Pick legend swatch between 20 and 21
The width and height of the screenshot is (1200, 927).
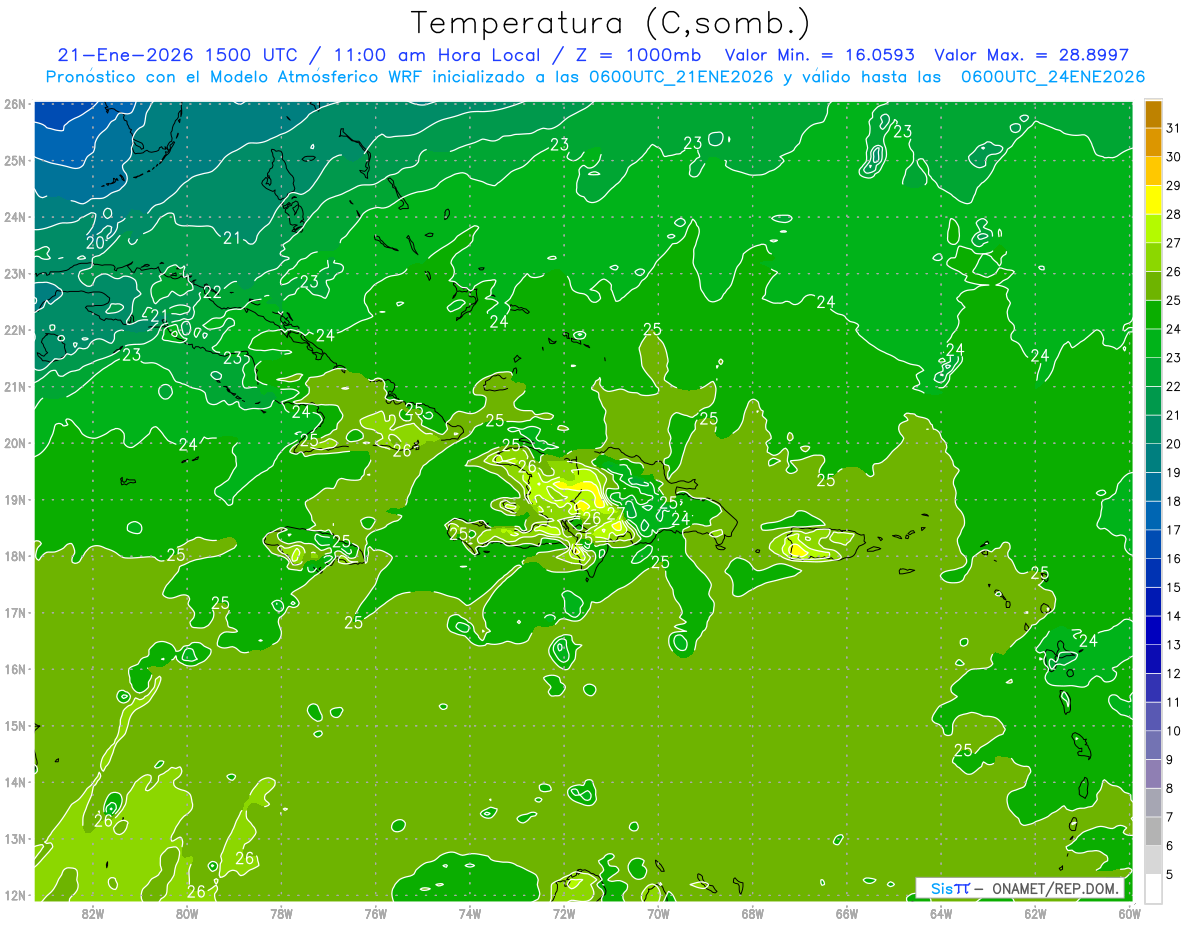[x=1153, y=430]
